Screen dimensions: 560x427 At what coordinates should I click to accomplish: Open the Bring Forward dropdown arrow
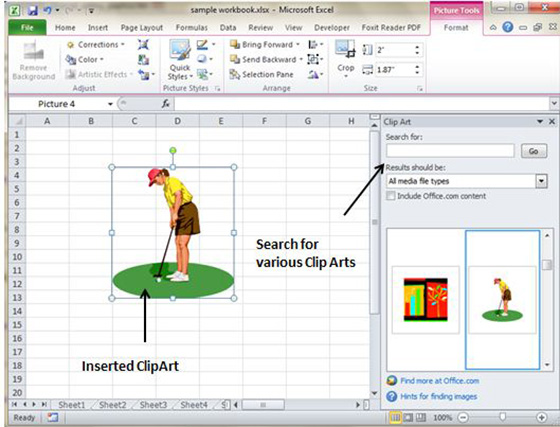[298, 45]
